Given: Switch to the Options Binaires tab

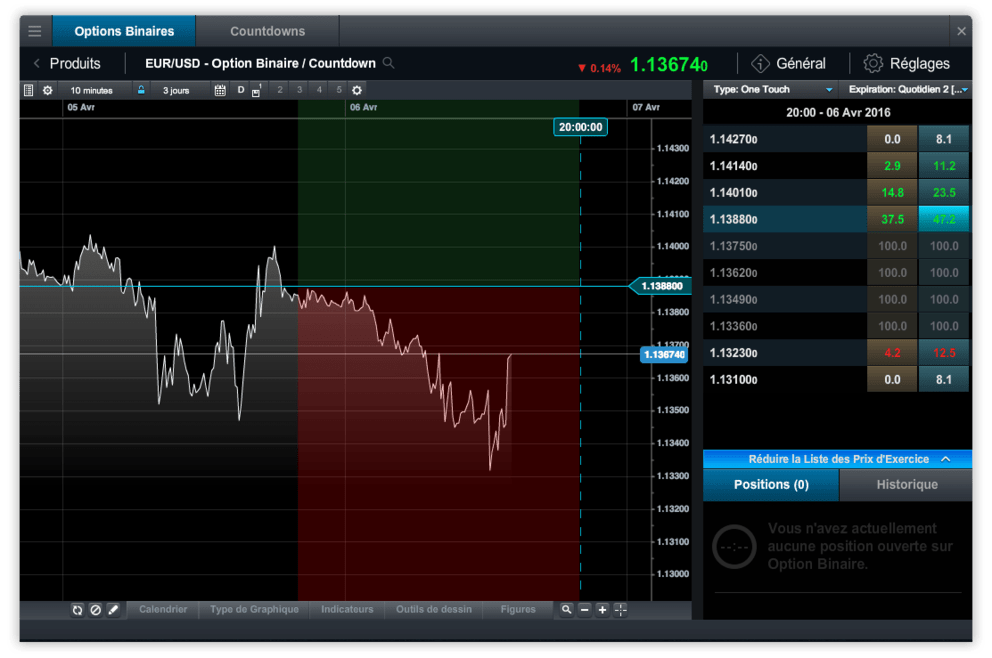Looking at the screenshot, I should click(x=124, y=31).
